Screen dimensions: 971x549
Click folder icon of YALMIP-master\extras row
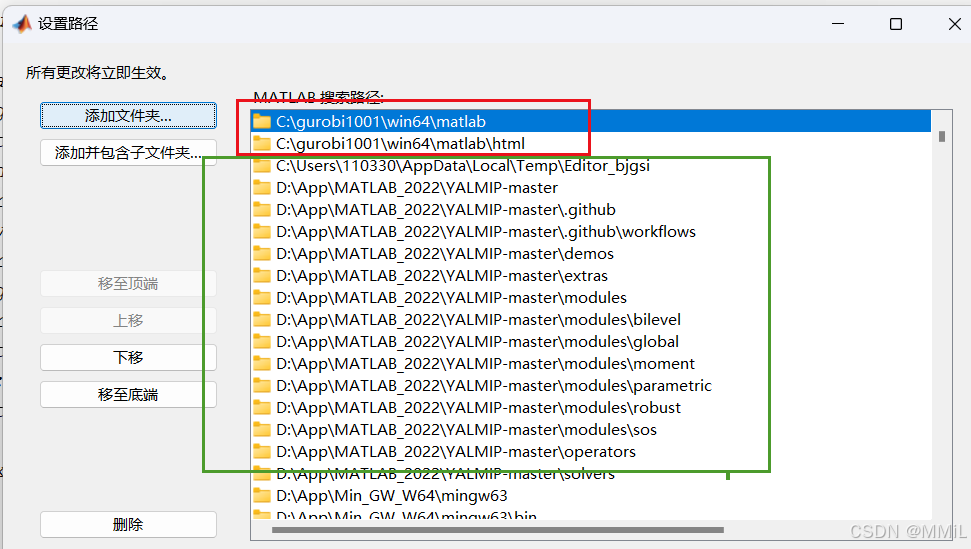click(x=262, y=275)
